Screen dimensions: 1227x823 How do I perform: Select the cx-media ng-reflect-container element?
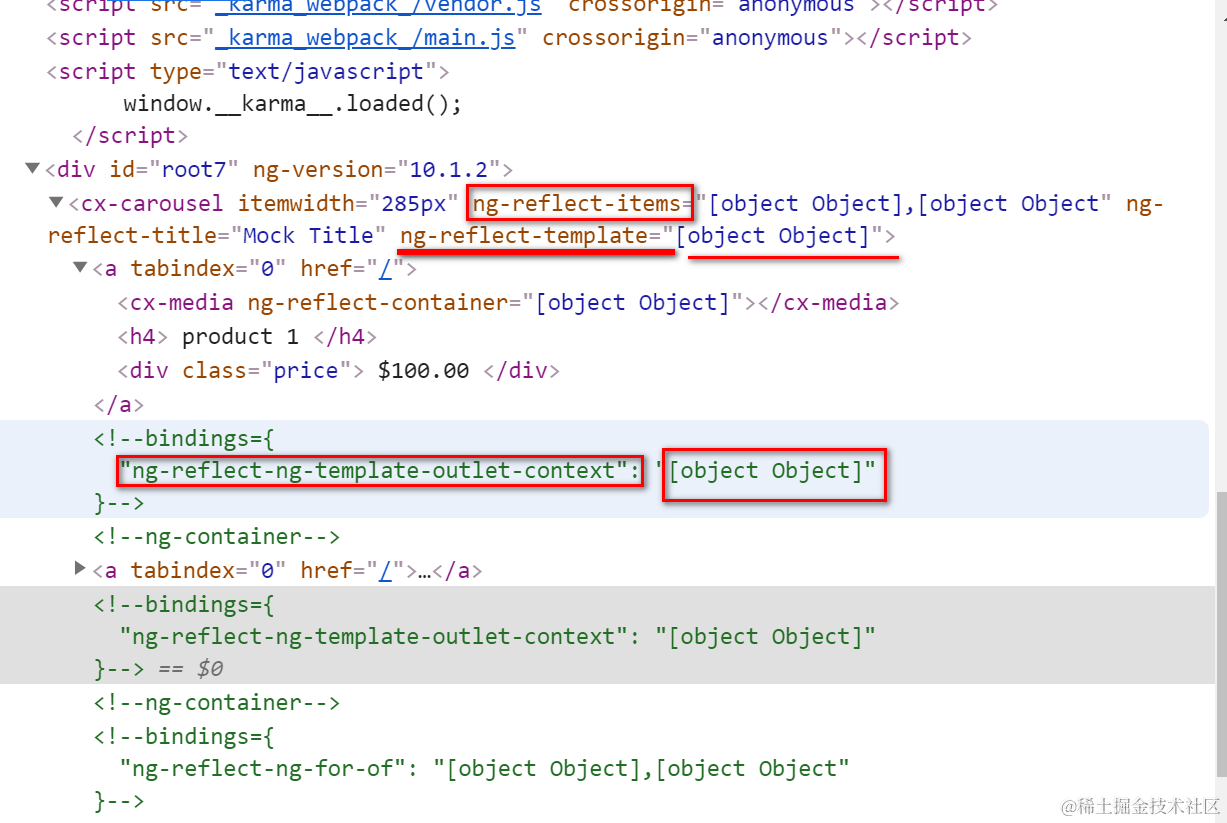point(508,302)
